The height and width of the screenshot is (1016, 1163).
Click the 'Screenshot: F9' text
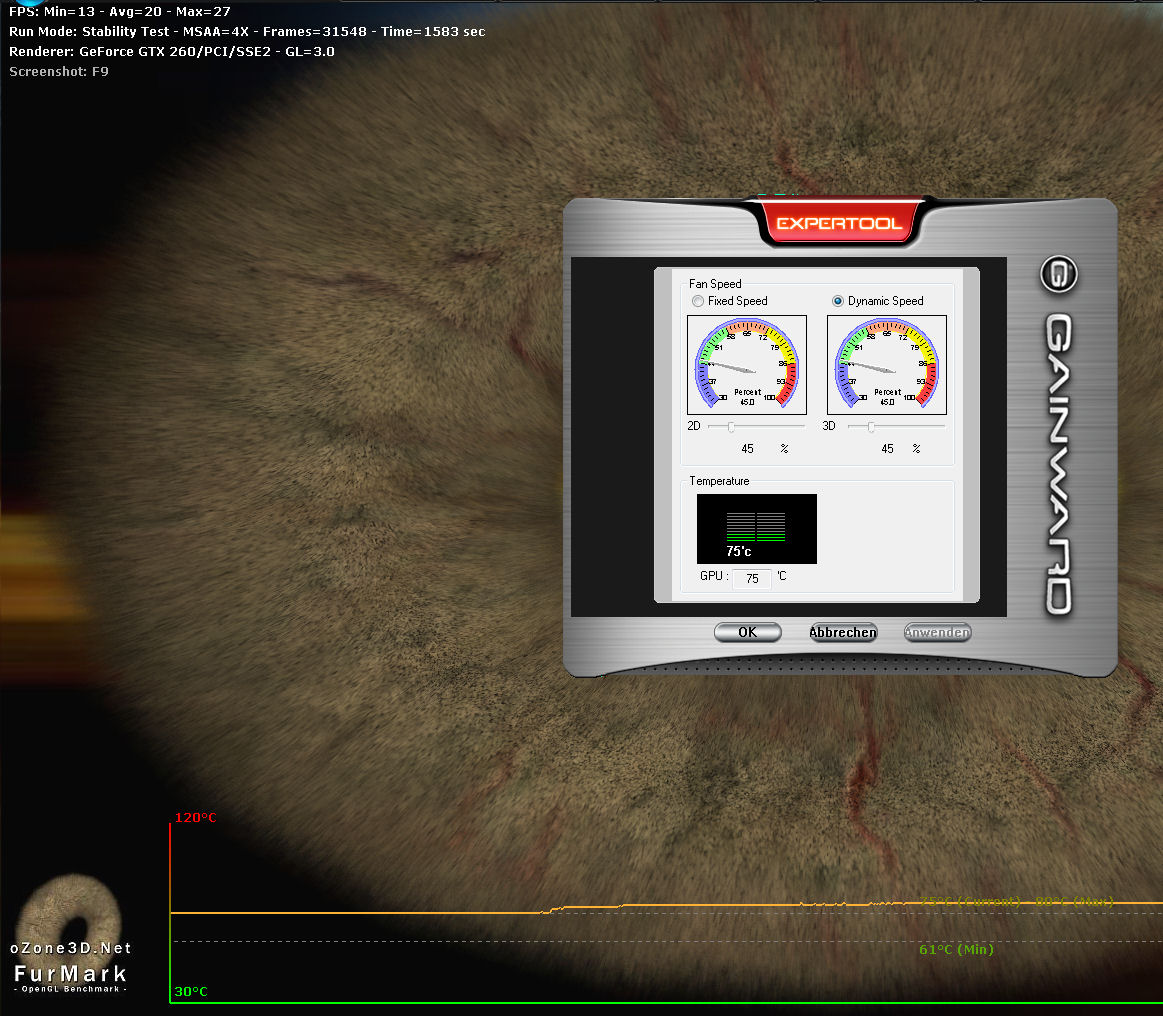(59, 72)
